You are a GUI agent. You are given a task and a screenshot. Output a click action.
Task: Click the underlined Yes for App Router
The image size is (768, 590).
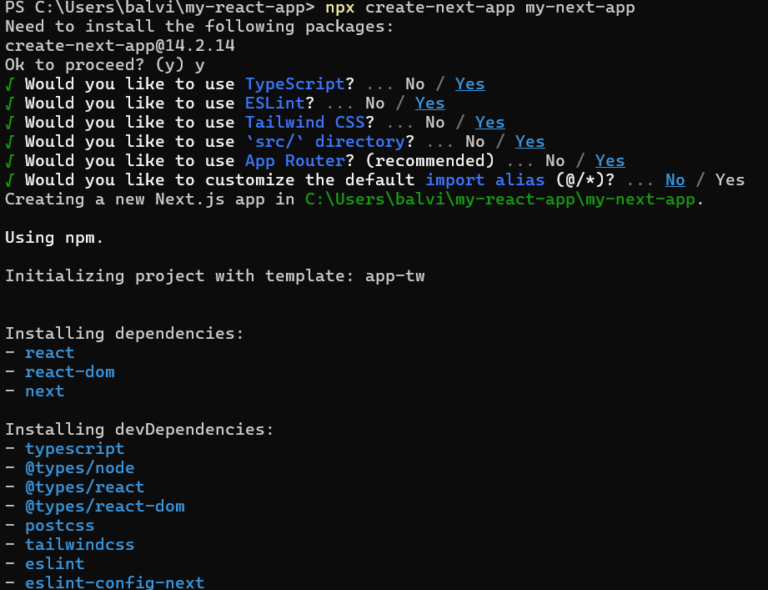pyautogui.click(x=609, y=161)
